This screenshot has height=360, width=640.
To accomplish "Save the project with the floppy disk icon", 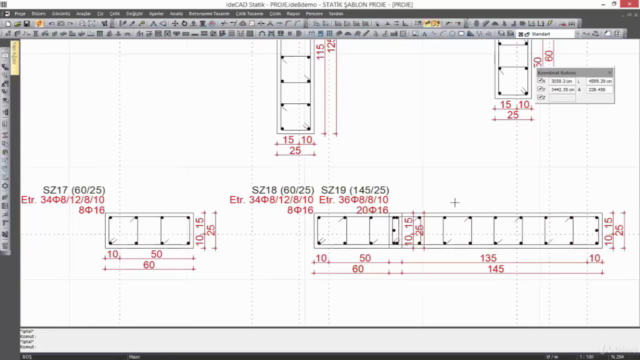I will click(x=27, y=24).
